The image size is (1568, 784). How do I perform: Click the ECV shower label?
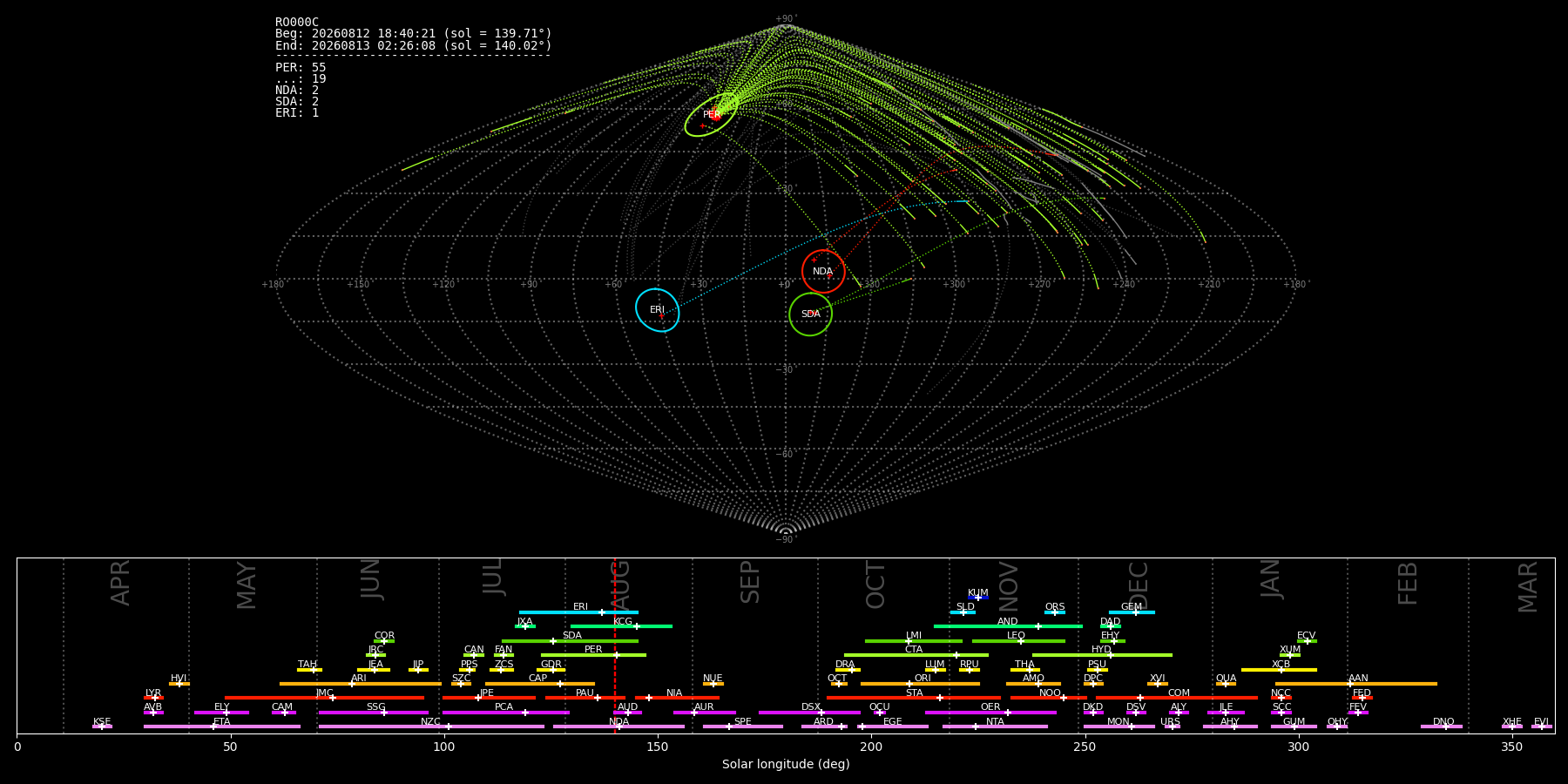click(x=1307, y=636)
